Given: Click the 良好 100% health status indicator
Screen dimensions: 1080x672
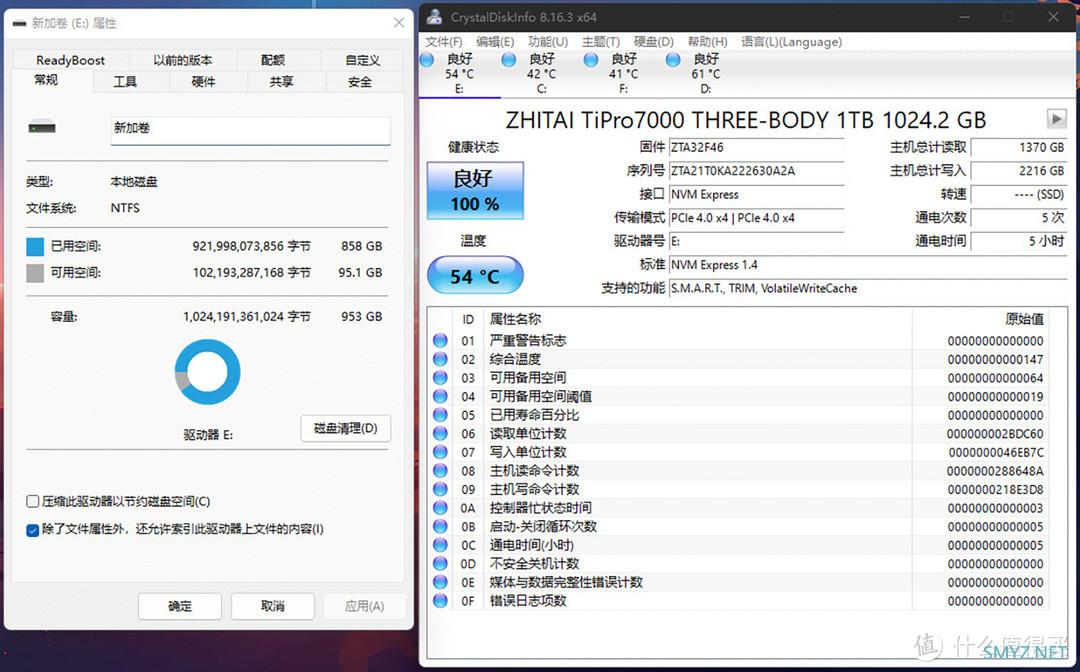Looking at the screenshot, I should (475, 191).
